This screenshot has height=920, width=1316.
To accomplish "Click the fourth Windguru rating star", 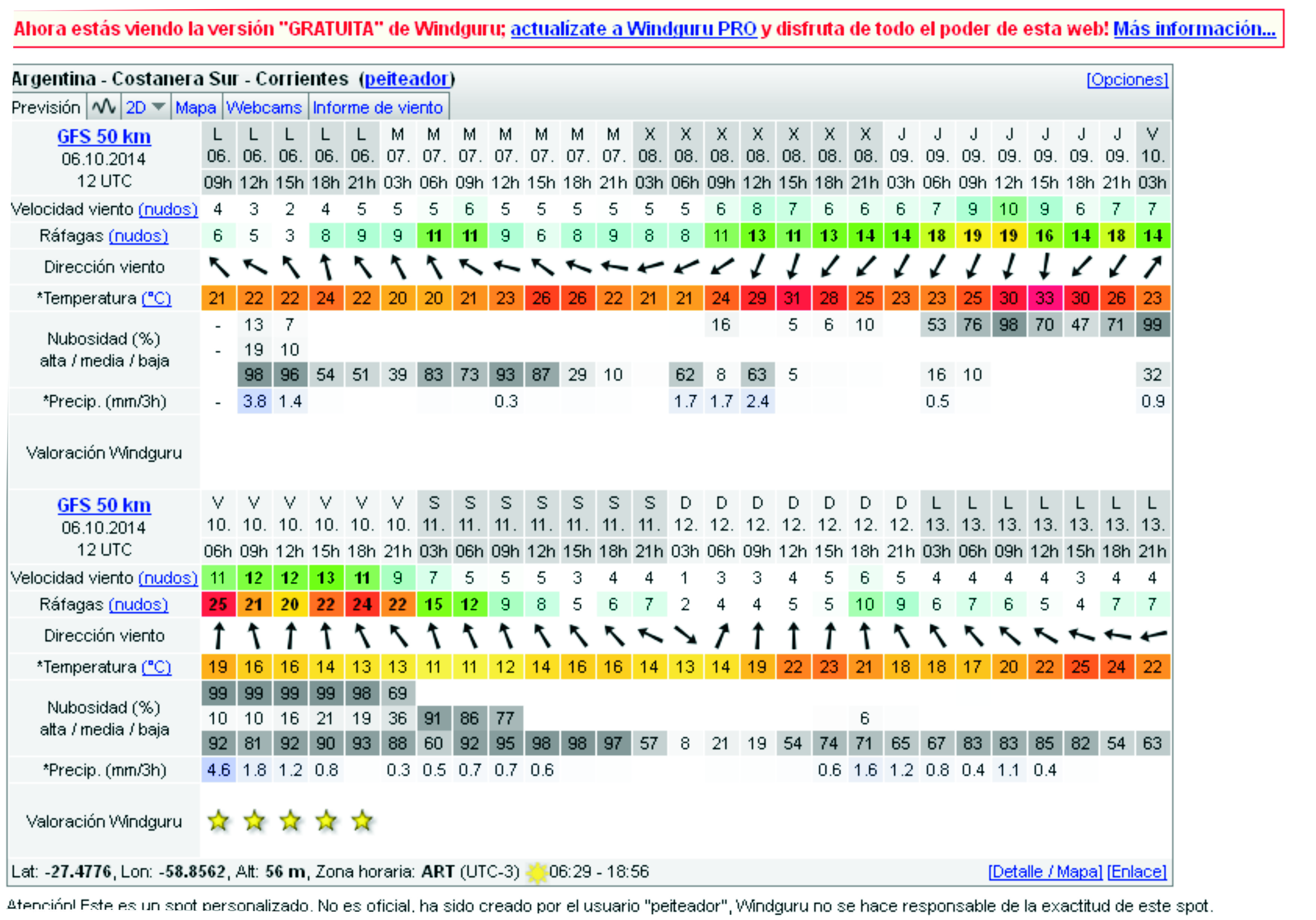I will click(x=326, y=821).
